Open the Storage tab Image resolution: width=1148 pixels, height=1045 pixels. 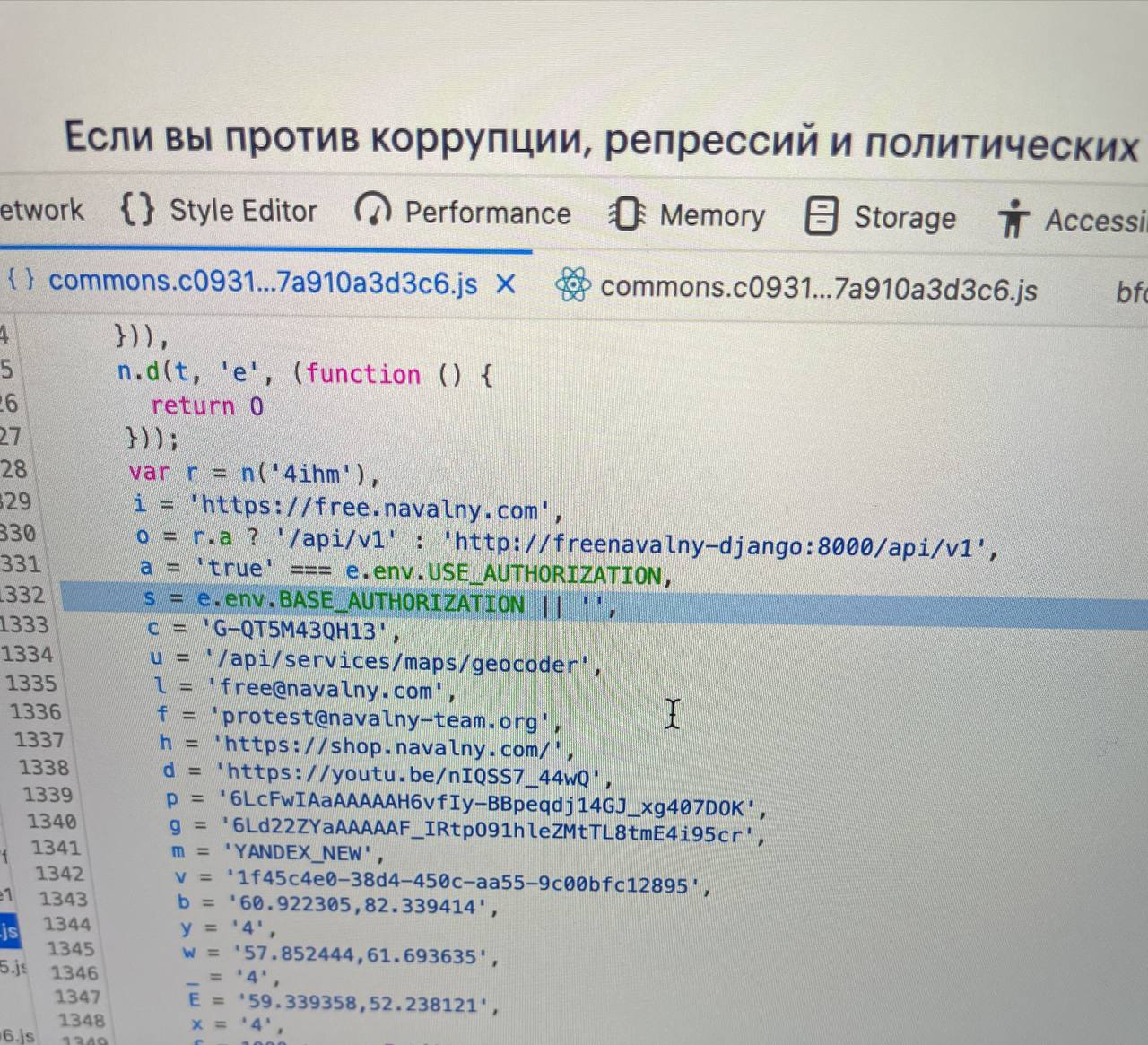click(x=881, y=218)
